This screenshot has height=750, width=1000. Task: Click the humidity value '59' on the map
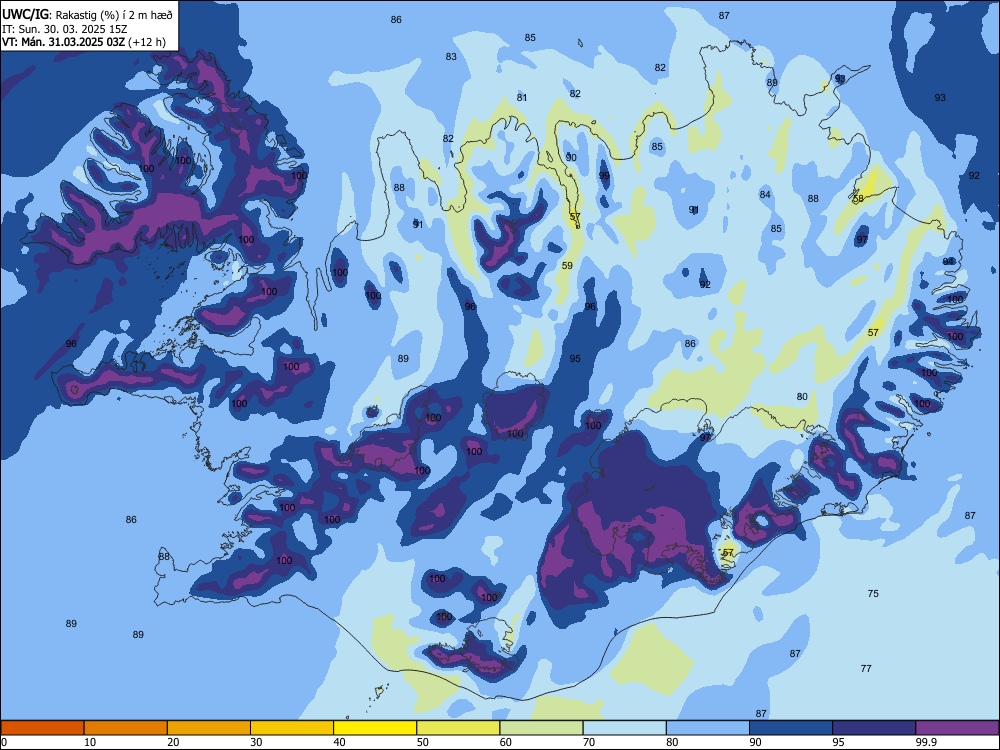click(x=567, y=266)
